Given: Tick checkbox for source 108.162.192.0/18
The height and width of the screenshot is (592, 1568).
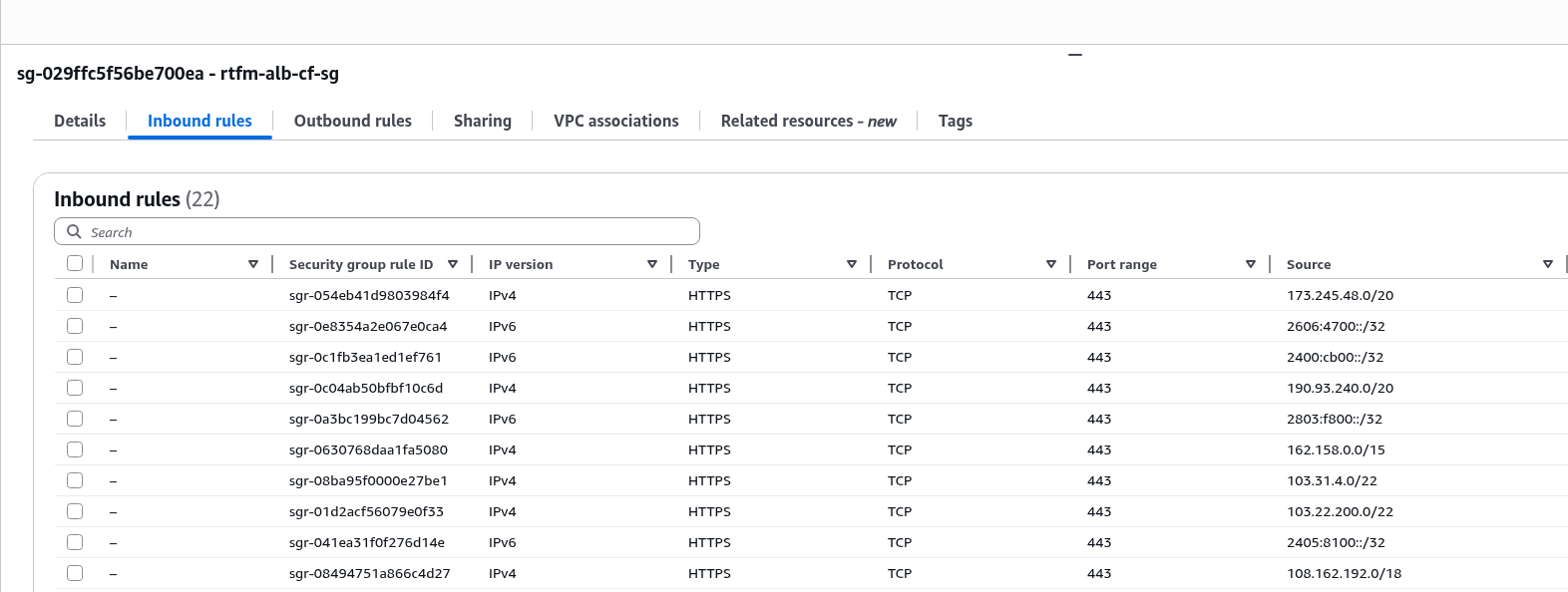Looking at the screenshot, I should point(75,573).
